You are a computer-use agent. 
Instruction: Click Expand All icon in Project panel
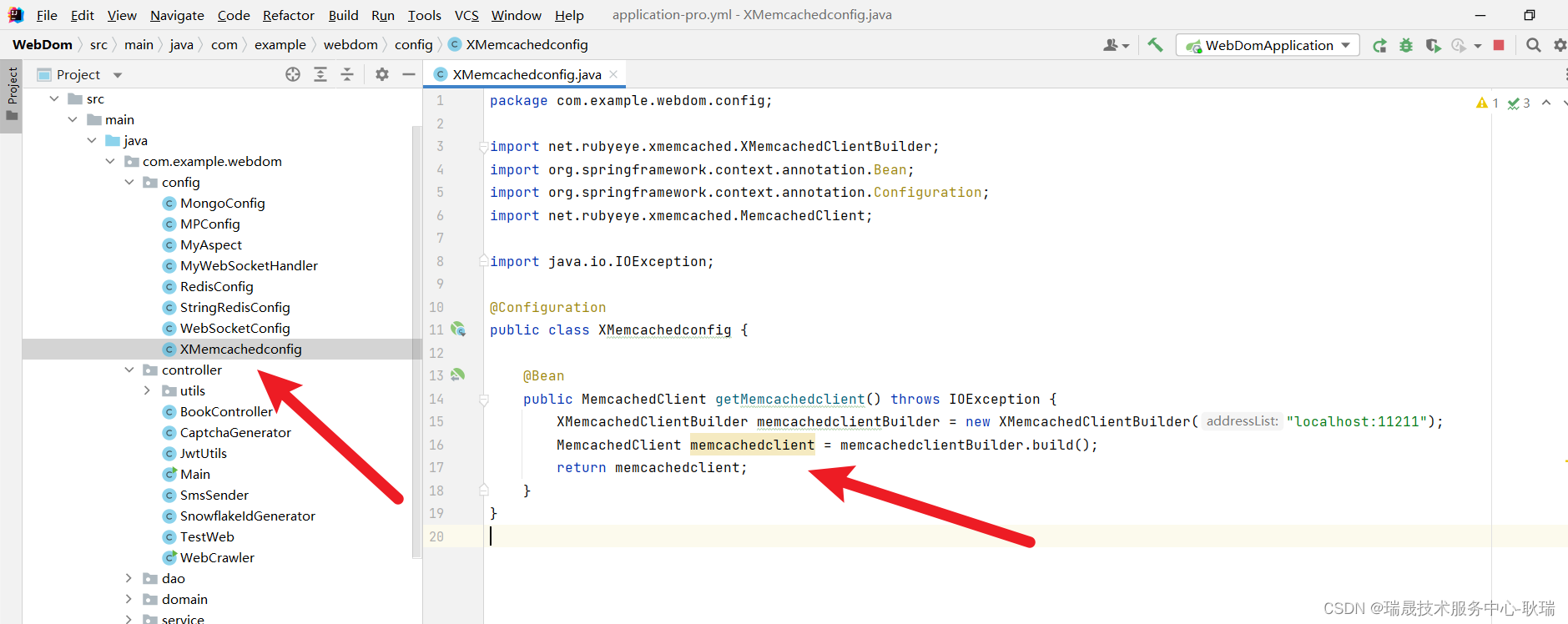pyautogui.click(x=320, y=74)
